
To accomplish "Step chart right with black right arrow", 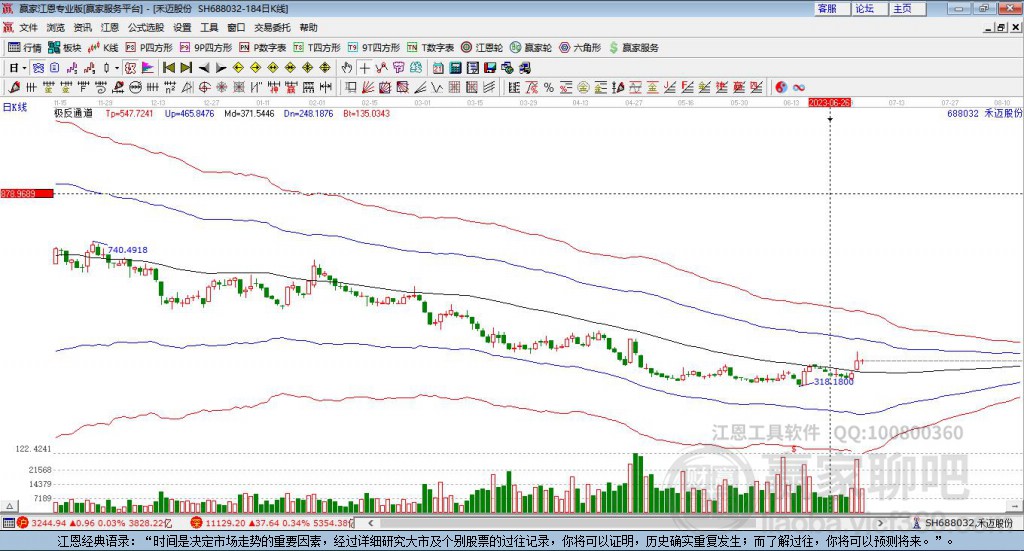I will [221, 68].
